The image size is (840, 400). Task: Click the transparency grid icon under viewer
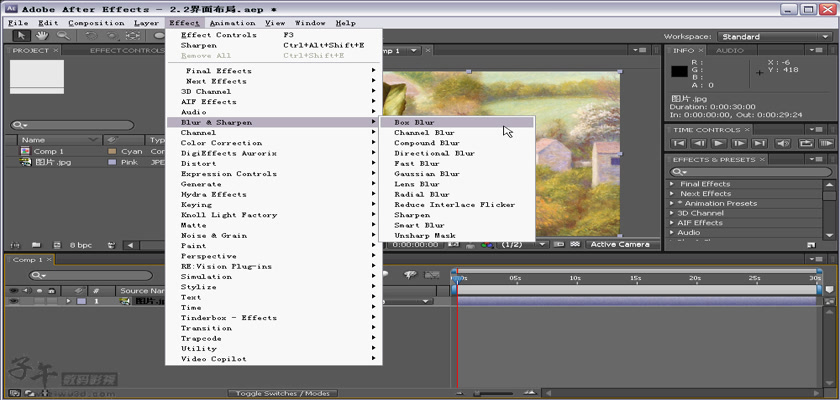575,244
